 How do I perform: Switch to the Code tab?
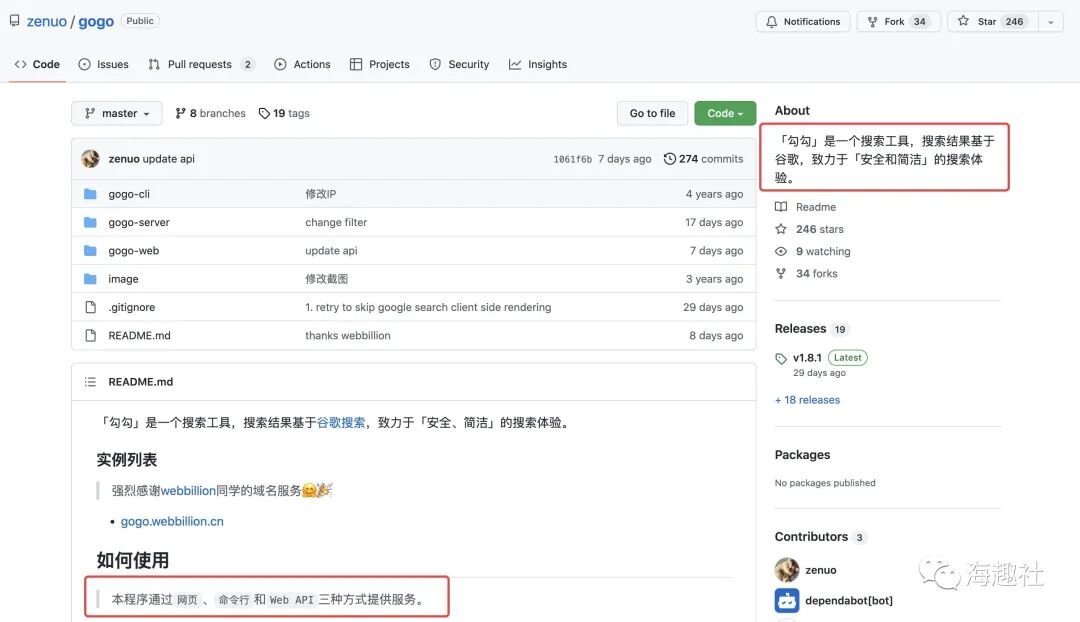(x=37, y=64)
